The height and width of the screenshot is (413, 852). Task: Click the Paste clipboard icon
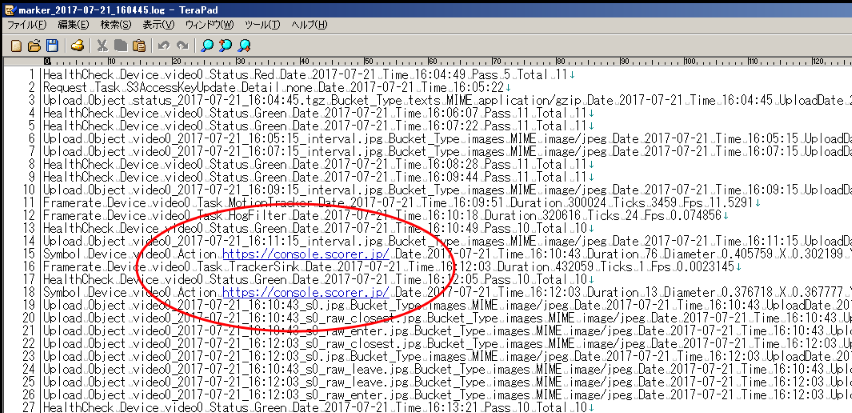[x=139, y=46]
